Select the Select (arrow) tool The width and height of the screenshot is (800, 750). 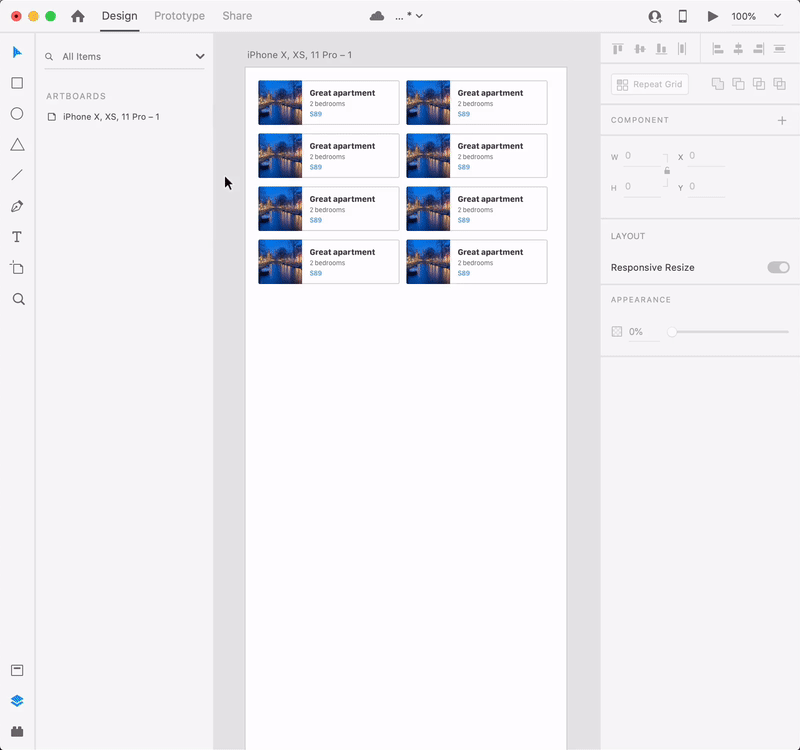(x=17, y=52)
